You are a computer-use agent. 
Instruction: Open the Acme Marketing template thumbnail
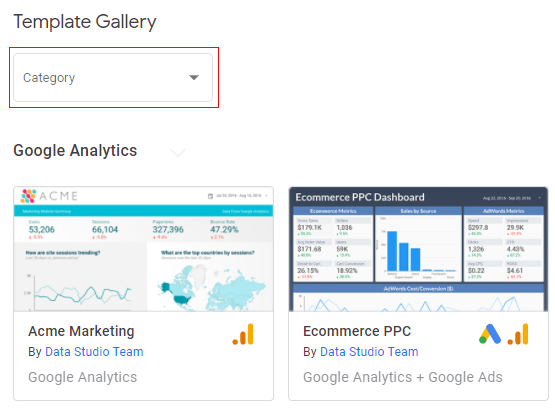coord(143,249)
